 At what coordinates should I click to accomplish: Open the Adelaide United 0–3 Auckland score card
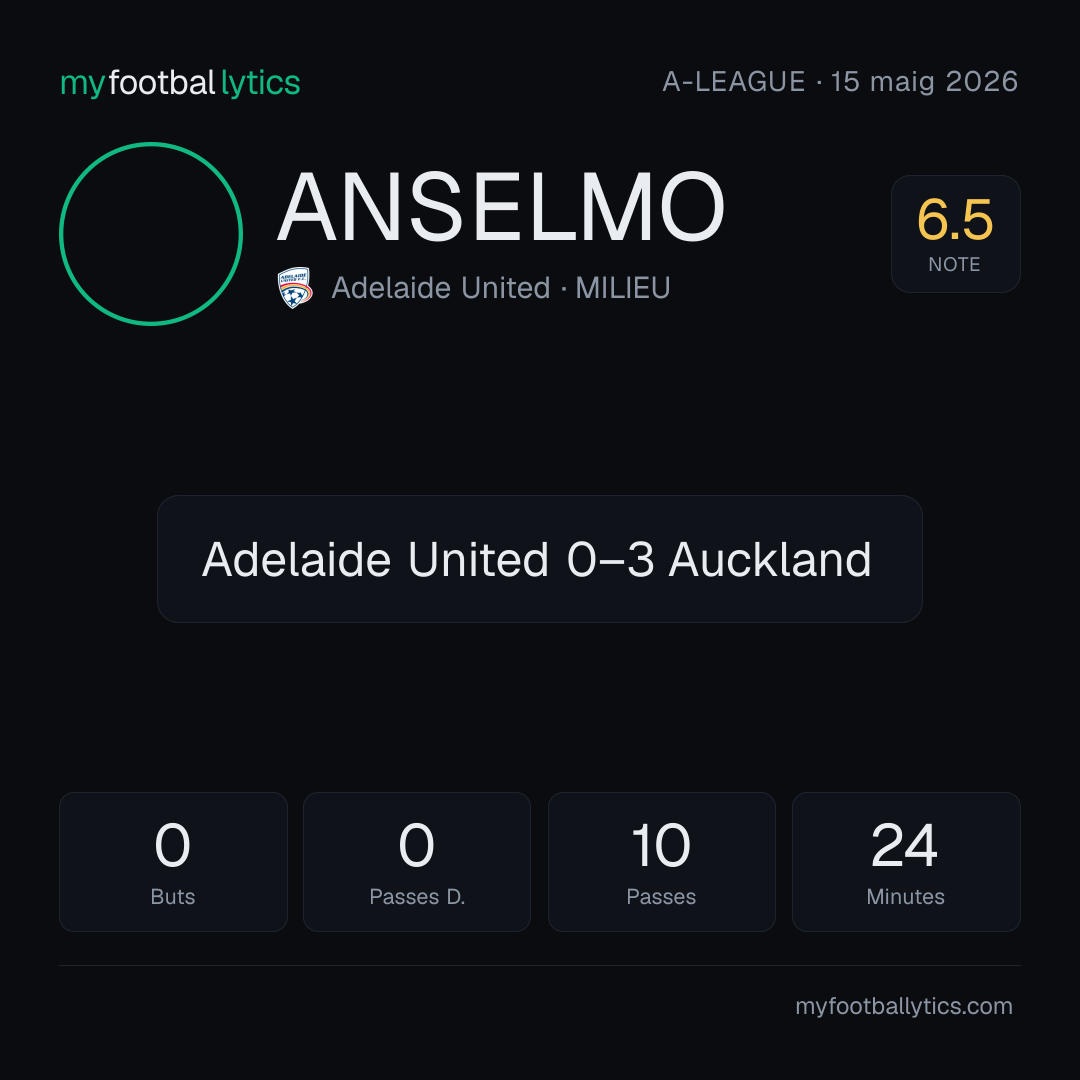point(539,559)
